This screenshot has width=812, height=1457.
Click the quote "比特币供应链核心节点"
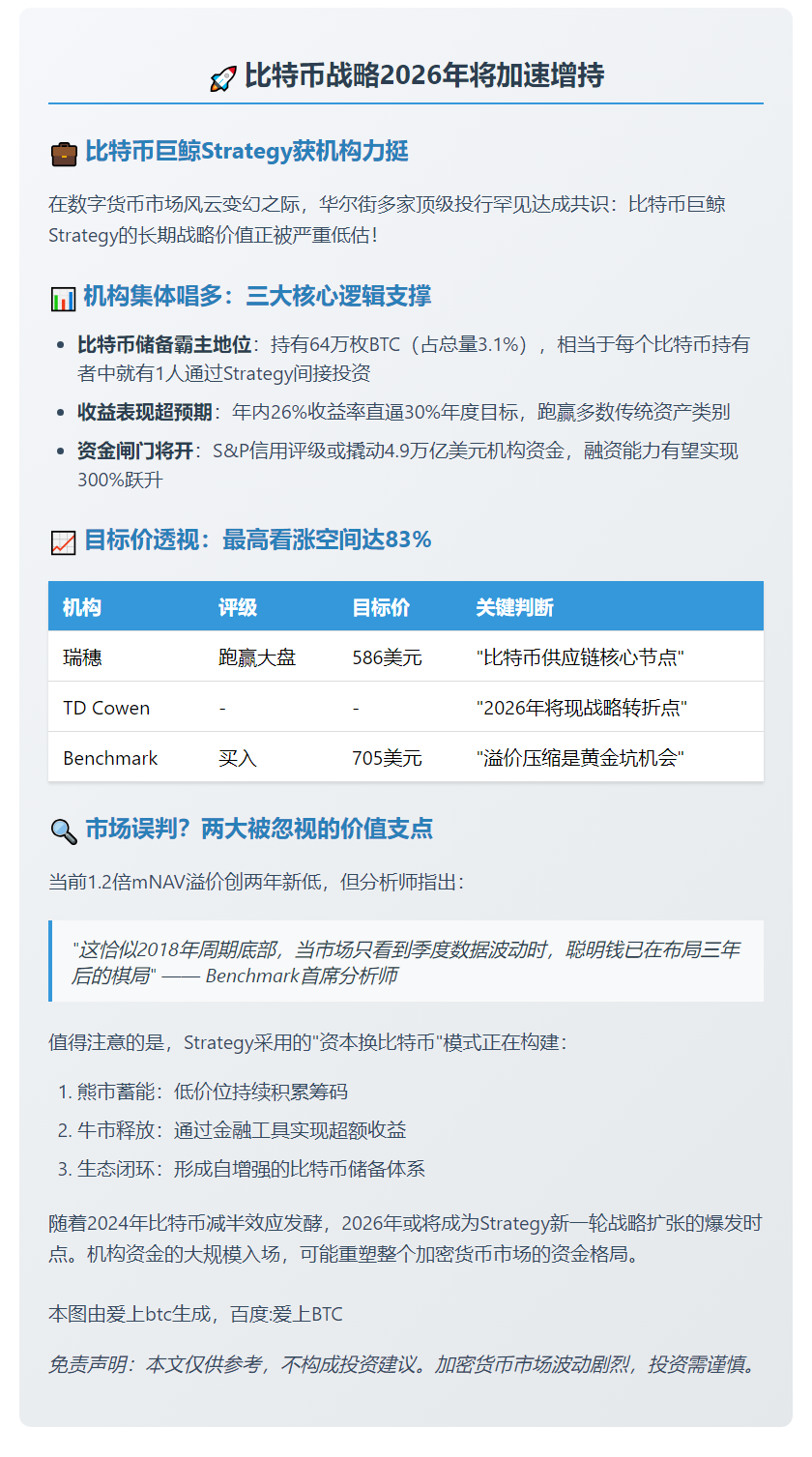580,658
